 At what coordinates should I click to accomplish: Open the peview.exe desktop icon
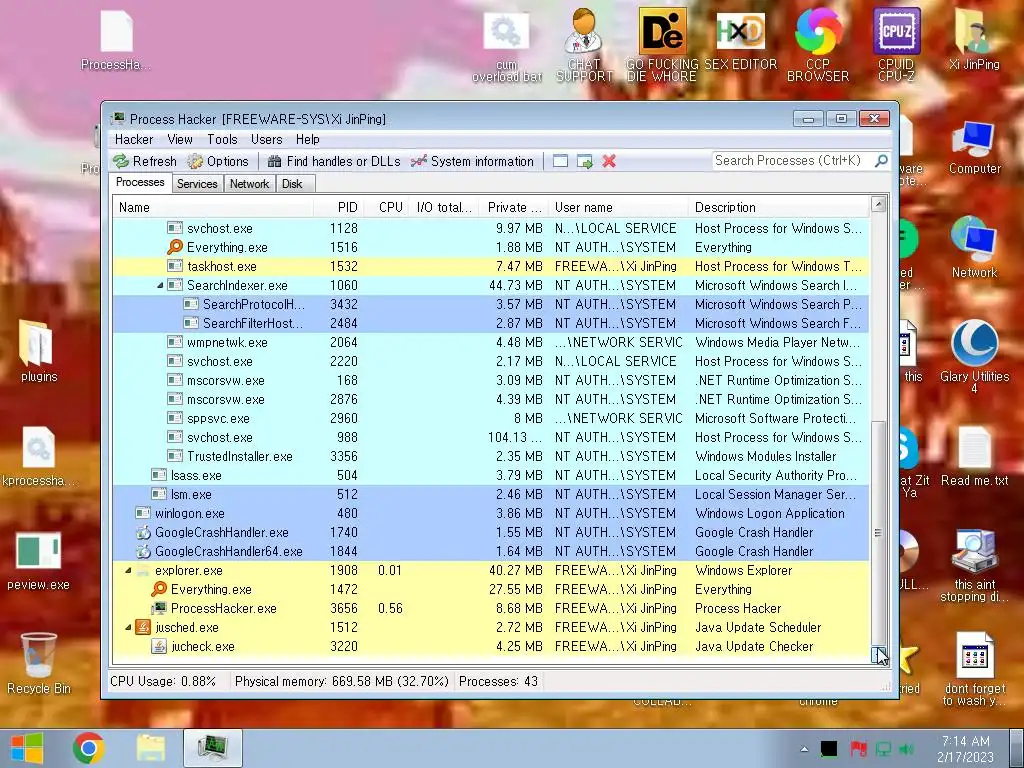coord(39,560)
